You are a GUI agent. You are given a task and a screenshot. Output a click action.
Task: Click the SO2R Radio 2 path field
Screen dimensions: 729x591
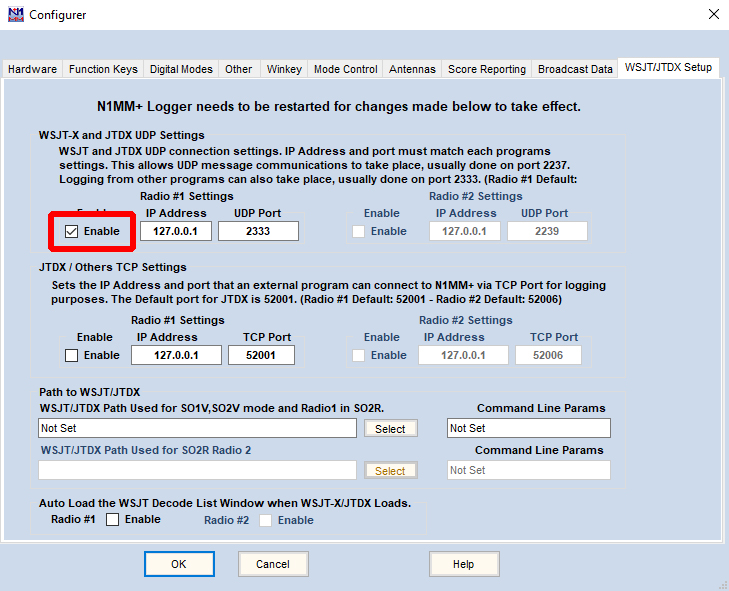tap(198, 470)
